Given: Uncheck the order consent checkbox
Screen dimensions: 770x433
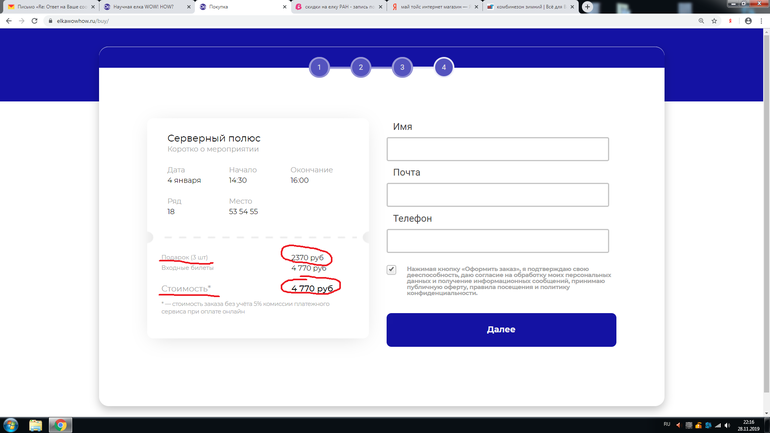Looking at the screenshot, I should tap(391, 270).
